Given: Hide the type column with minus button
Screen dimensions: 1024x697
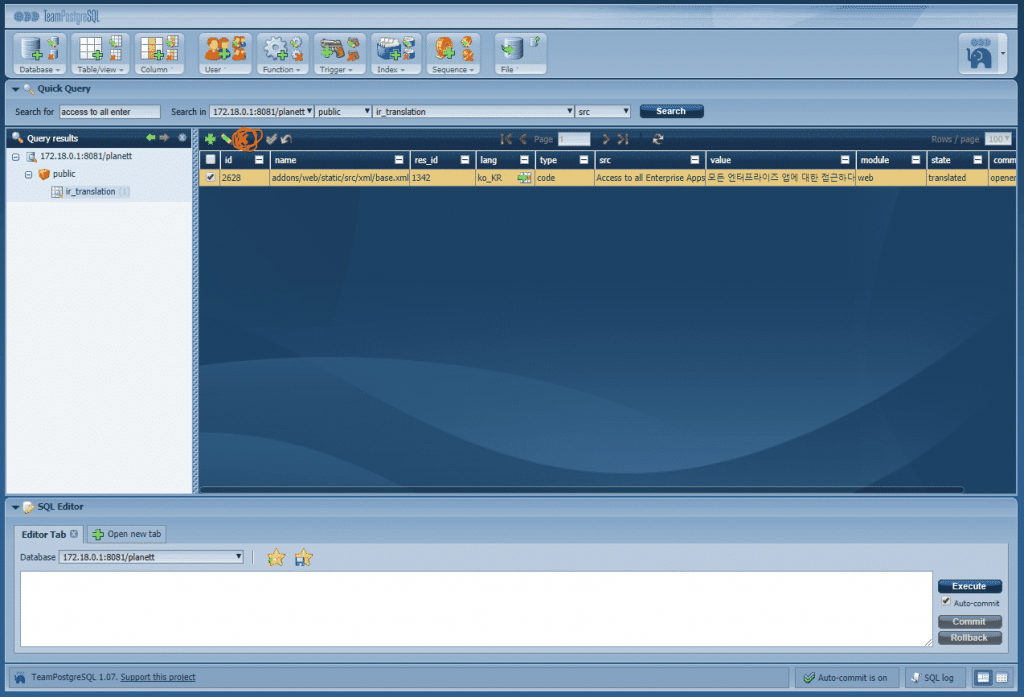Looking at the screenshot, I should coord(584,159).
